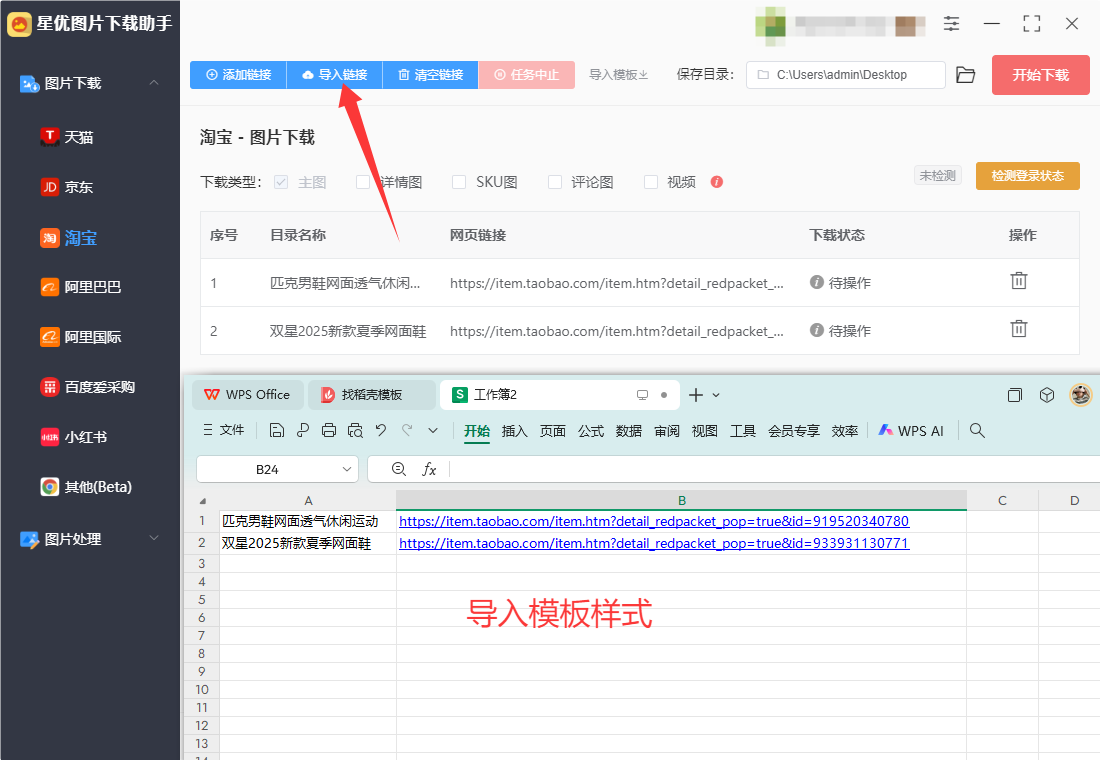Delete row 1 with its trash icon
Image resolution: width=1100 pixels, height=760 pixels.
pos(1019,281)
